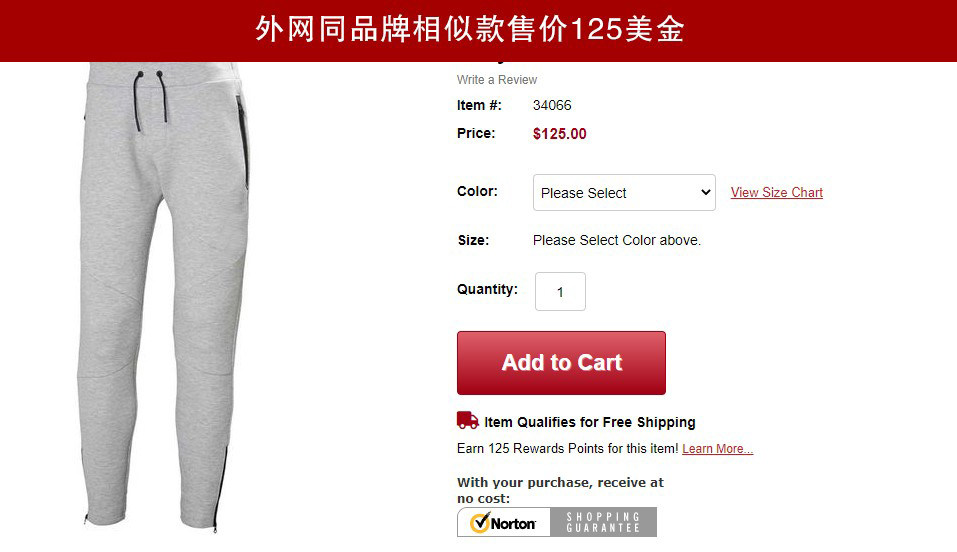
Task: Focus the Quantity input field
Action: pyautogui.click(x=560, y=291)
